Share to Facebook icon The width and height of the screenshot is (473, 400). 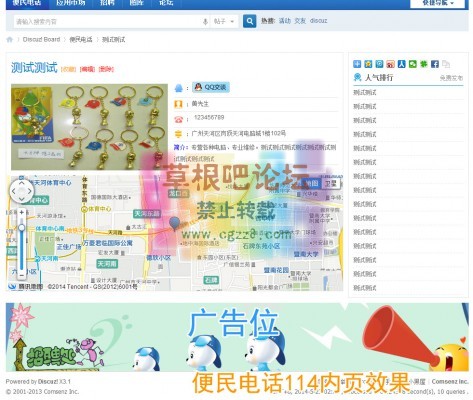coord(435,64)
